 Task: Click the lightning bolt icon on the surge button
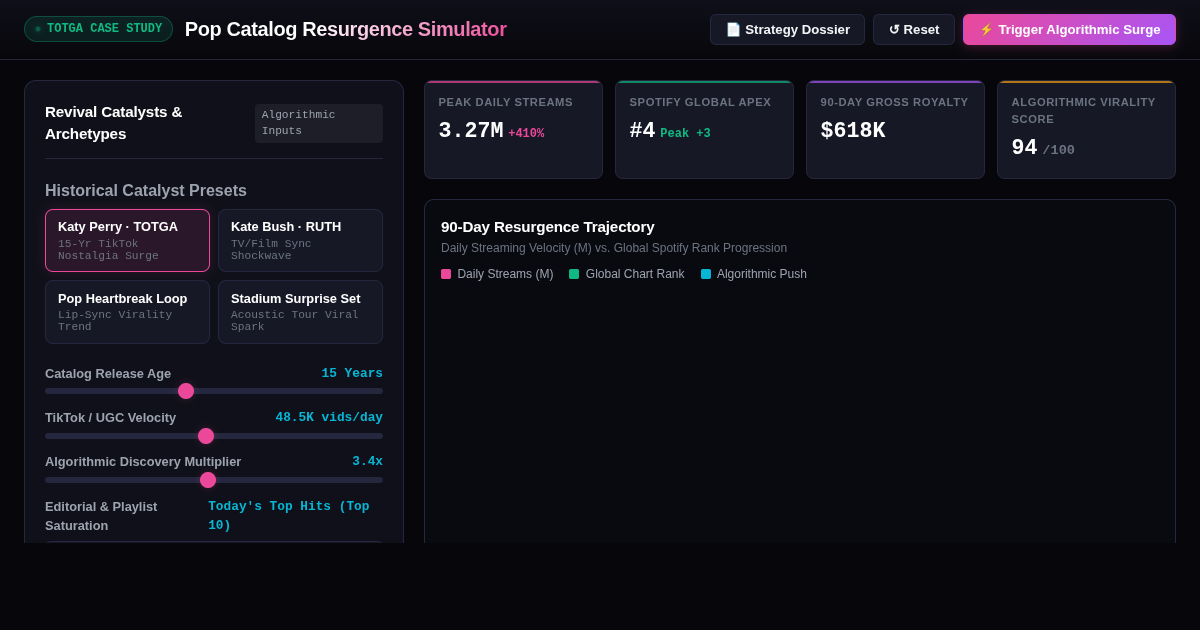coord(986,29)
